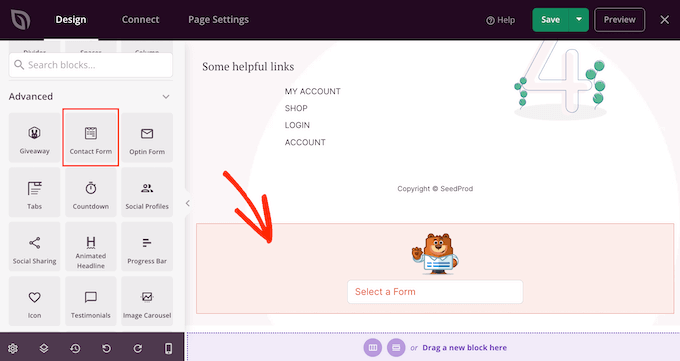Click the SeedProd leaf logo
The height and width of the screenshot is (361, 680).
click(x=20, y=20)
